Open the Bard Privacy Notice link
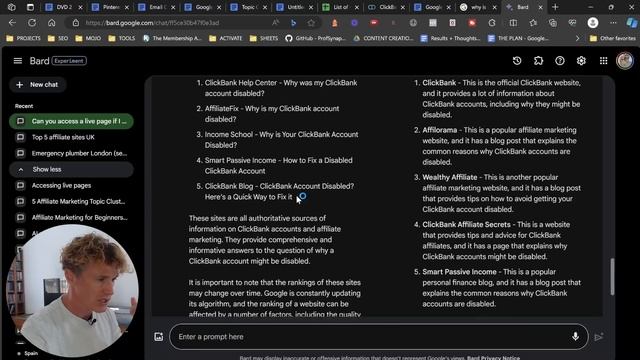Image resolution: width=640 pixels, height=360 pixels. point(493,358)
